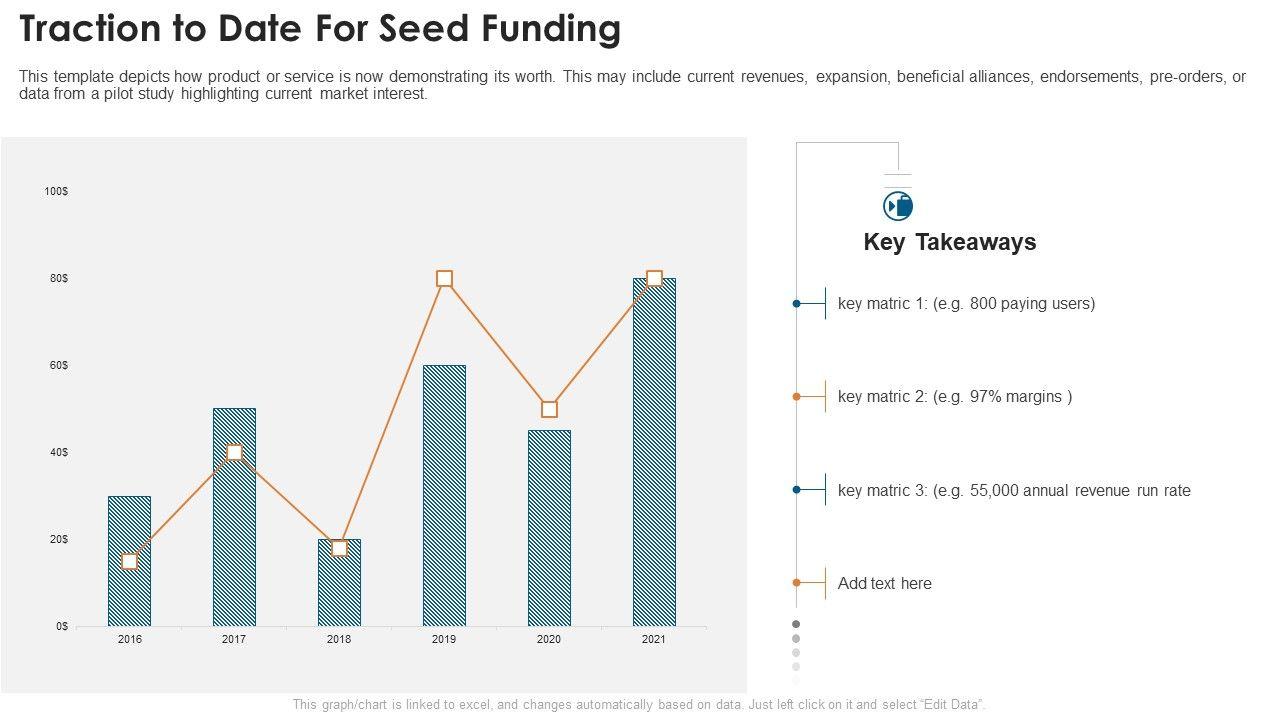Click the 2020 hatched bar
The height and width of the screenshot is (720, 1280).
549,530
